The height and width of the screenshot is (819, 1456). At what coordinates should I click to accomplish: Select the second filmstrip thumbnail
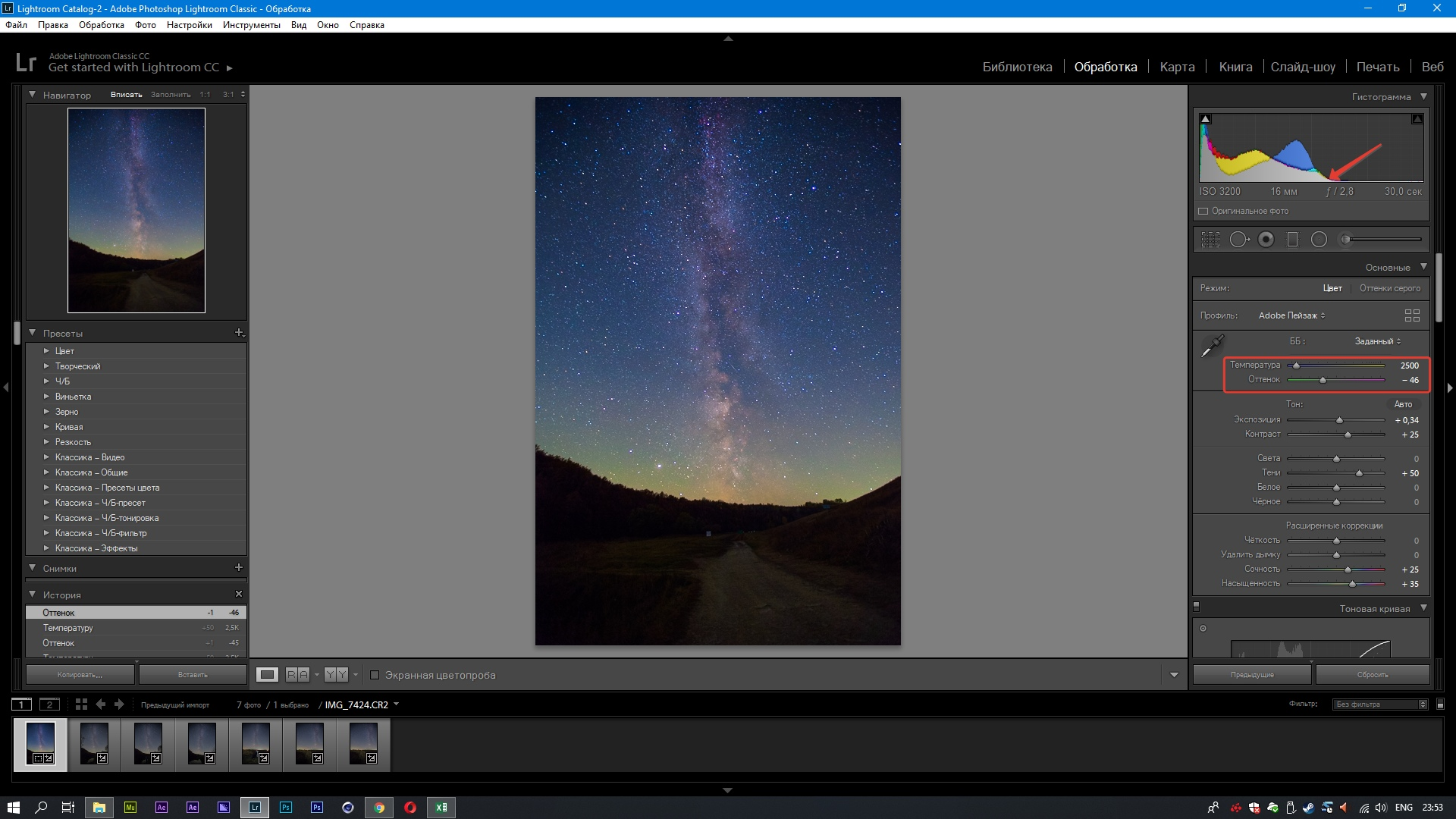tap(95, 744)
